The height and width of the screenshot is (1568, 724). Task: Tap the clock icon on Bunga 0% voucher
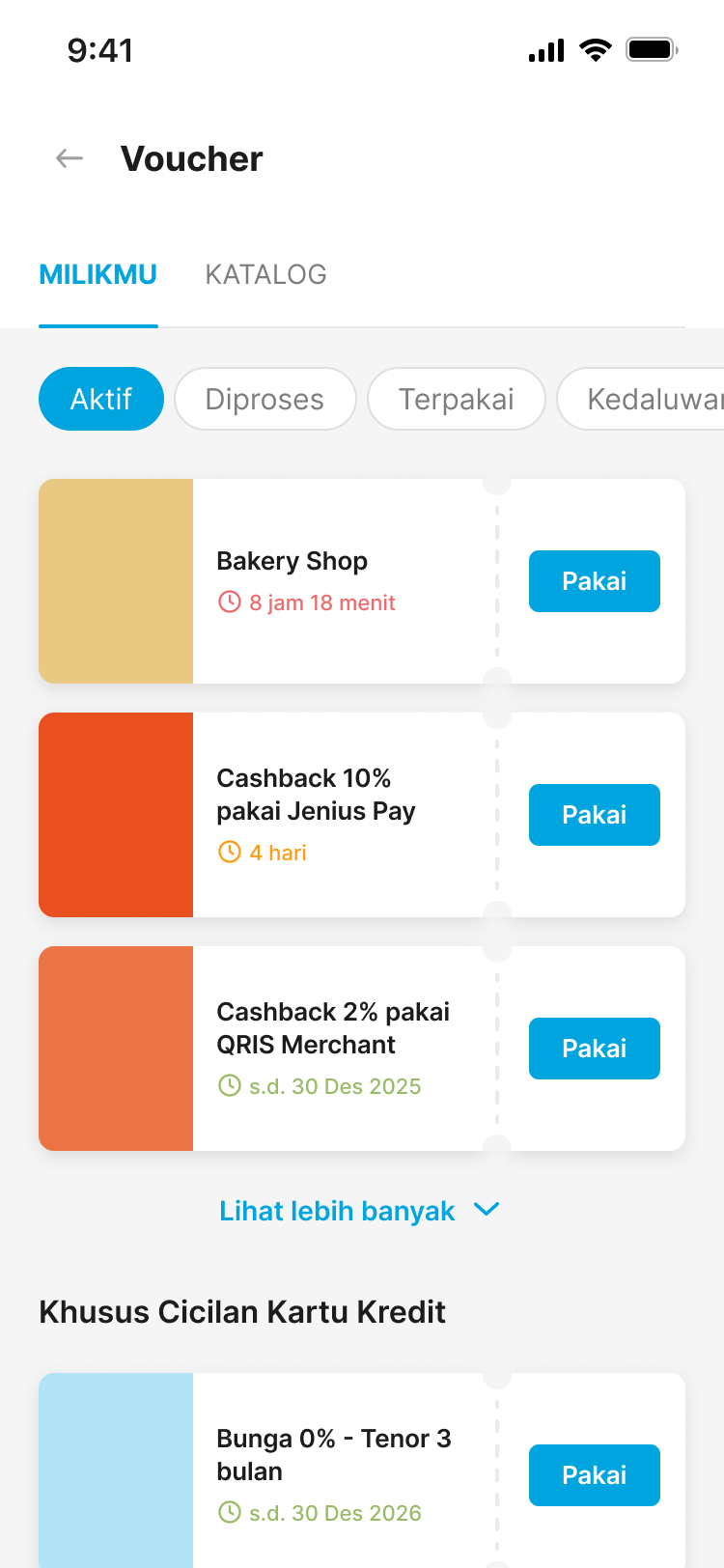coord(229,1512)
